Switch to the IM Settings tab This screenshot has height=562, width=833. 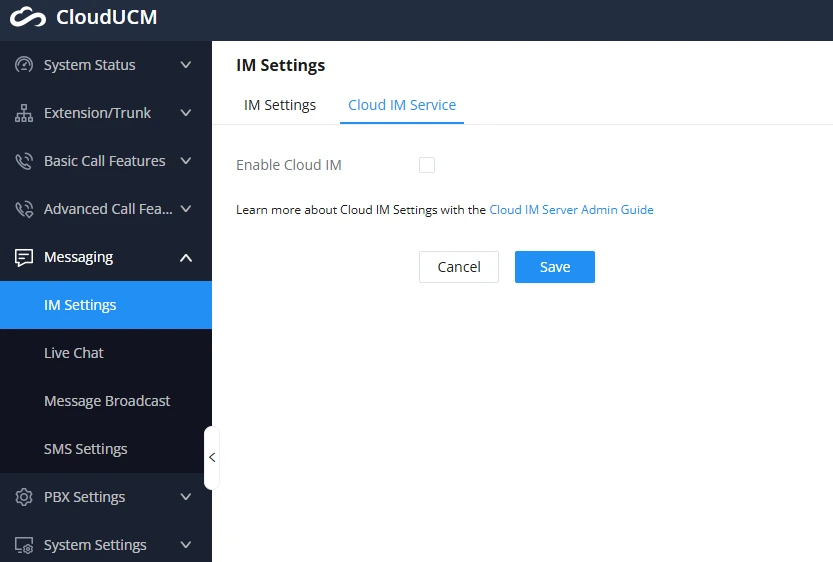[x=280, y=105]
